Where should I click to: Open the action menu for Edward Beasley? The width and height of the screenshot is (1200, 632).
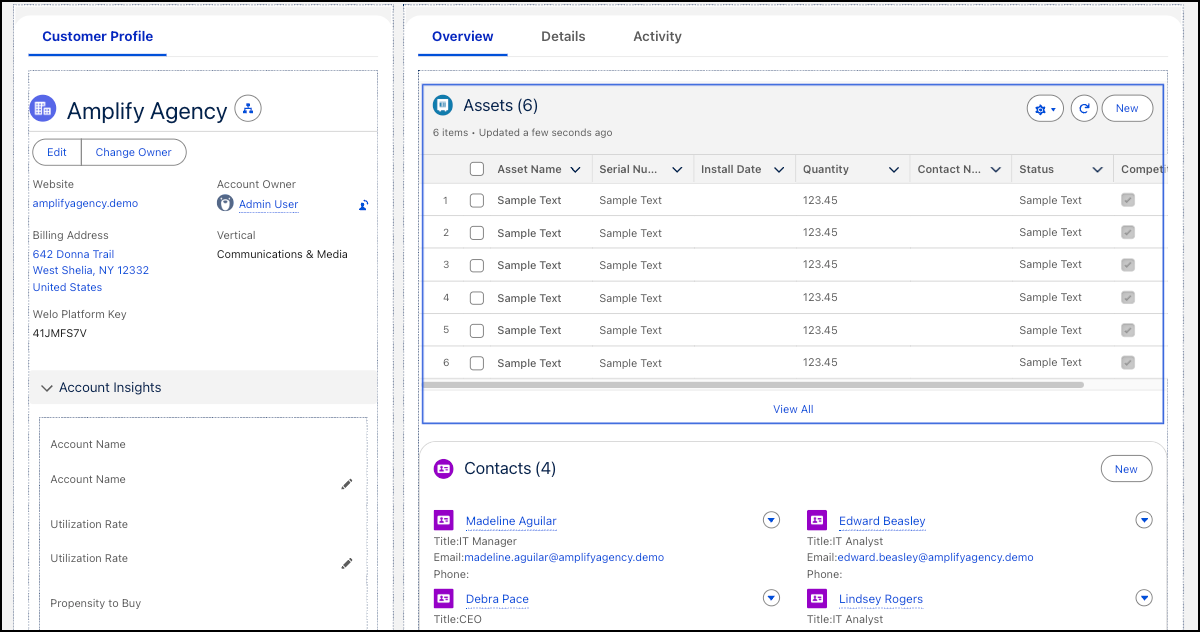(x=1145, y=520)
